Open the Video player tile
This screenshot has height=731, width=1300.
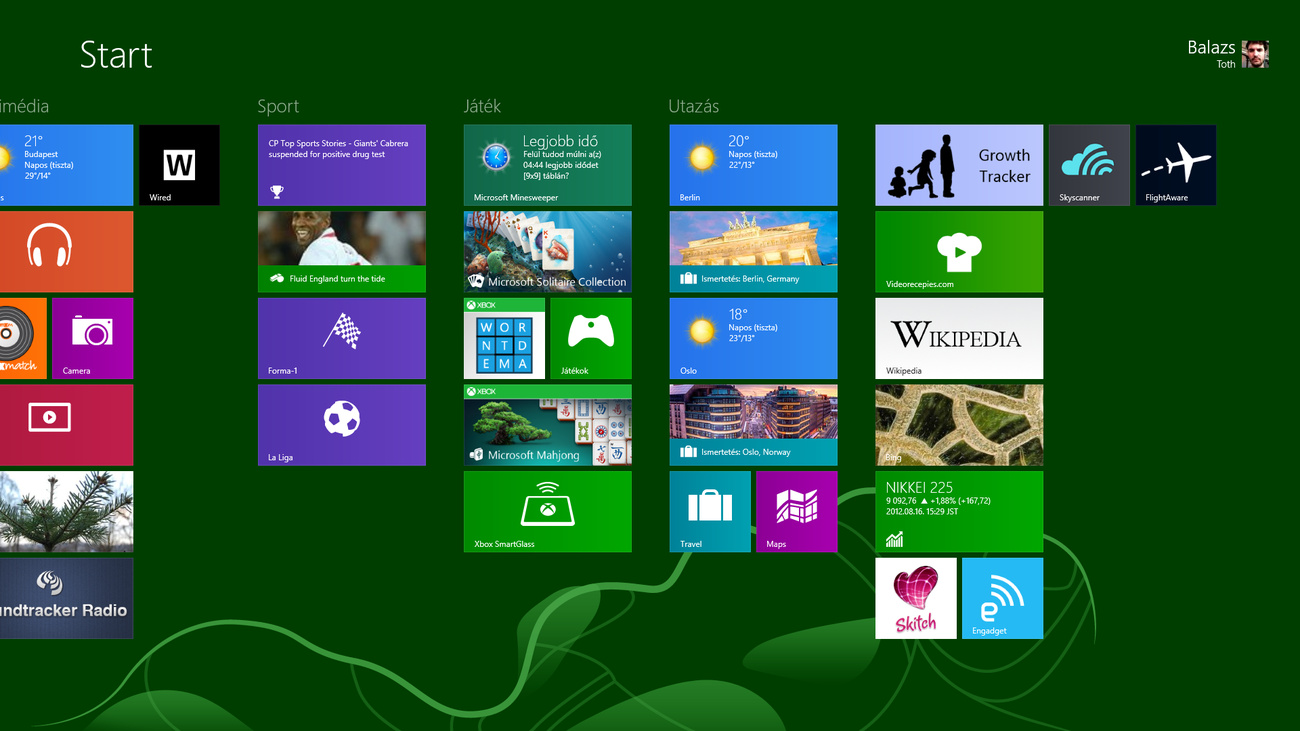(x=66, y=425)
